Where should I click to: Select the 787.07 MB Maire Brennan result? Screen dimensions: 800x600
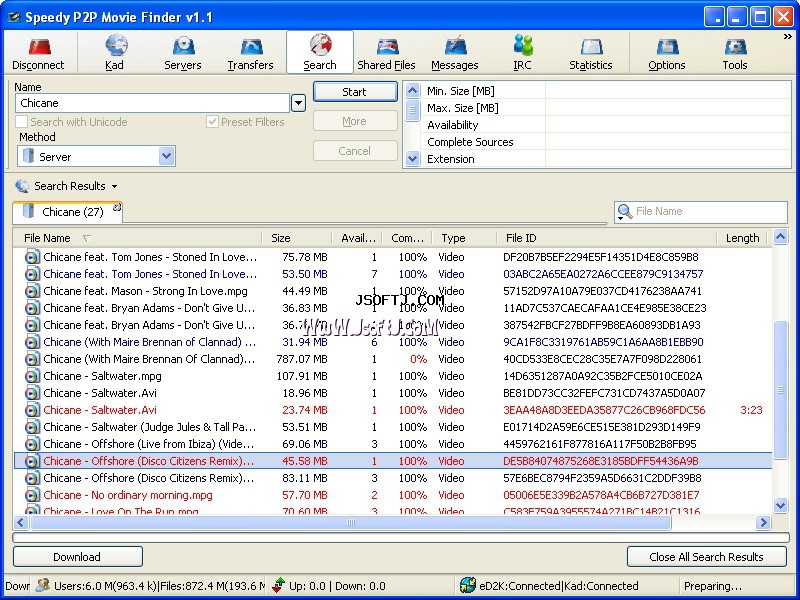(393, 359)
